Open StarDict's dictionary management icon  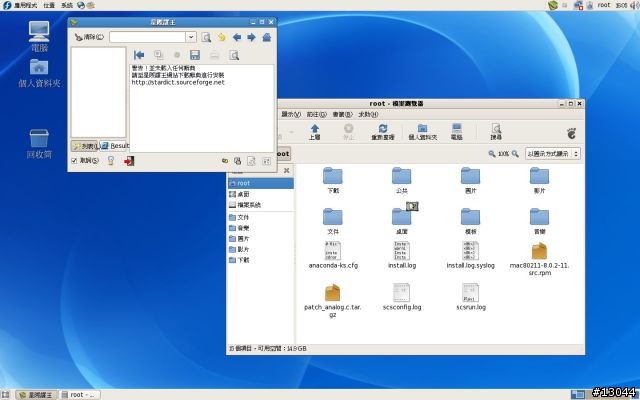[238, 161]
